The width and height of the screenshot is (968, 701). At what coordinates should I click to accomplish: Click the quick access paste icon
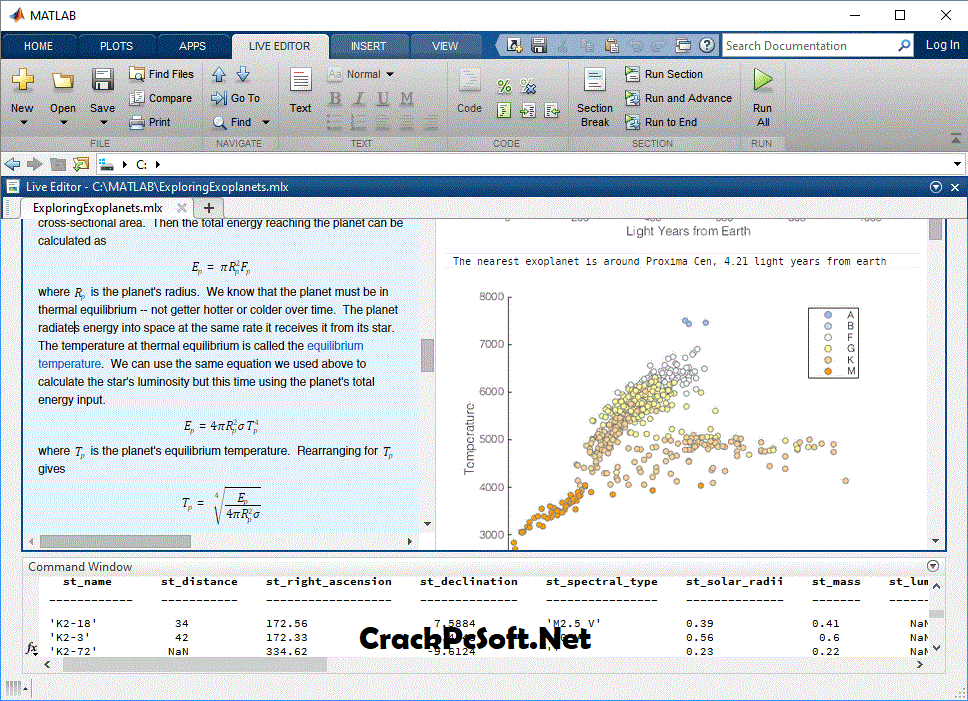[x=611, y=45]
